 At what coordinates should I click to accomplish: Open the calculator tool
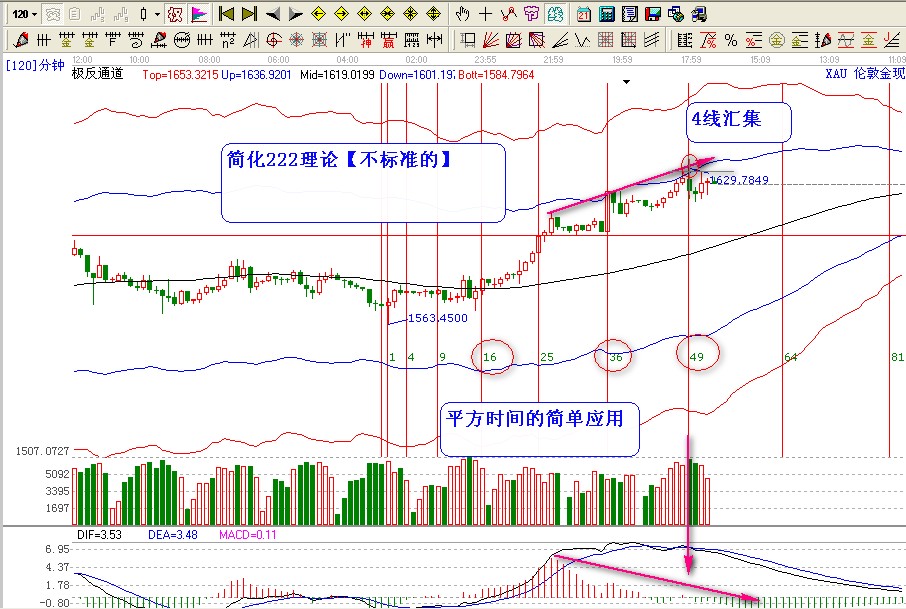click(607, 14)
